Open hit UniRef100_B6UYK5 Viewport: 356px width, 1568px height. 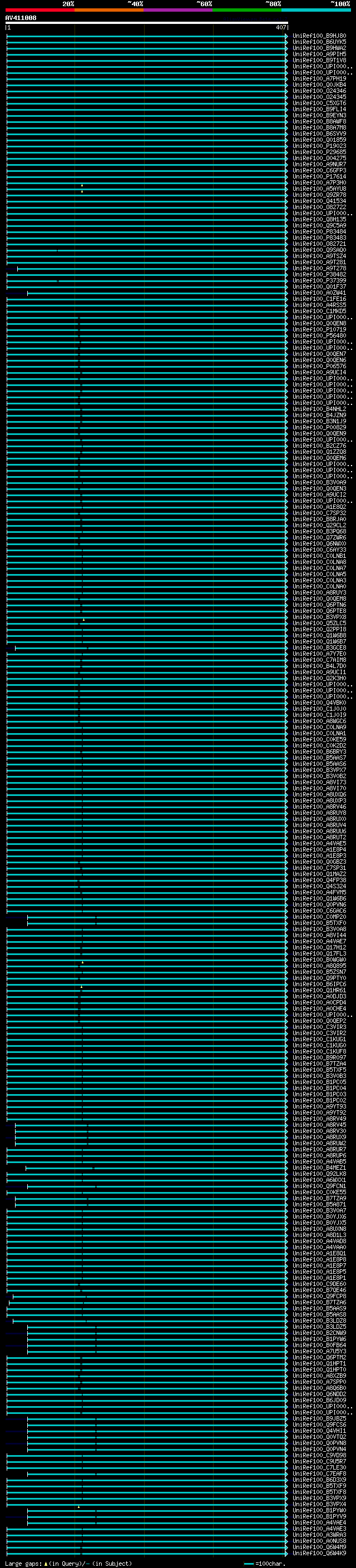tap(319, 42)
